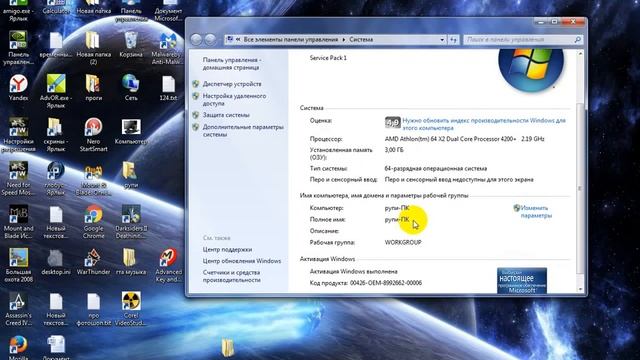
Task: Open the 'Настройки разрешения' desktop icon
Action: click(x=18, y=134)
